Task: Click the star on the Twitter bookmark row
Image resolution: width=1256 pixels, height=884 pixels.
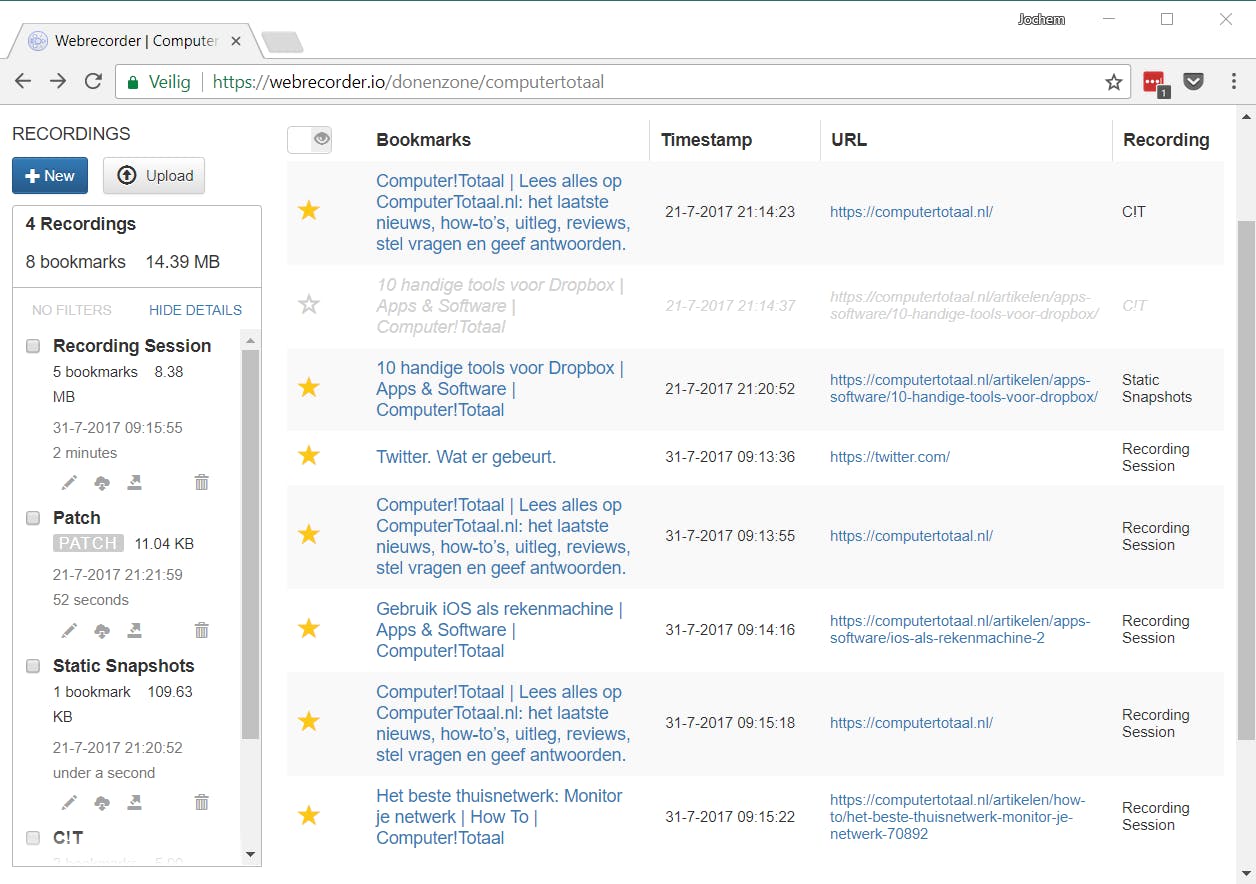Action: (x=309, y=457)
